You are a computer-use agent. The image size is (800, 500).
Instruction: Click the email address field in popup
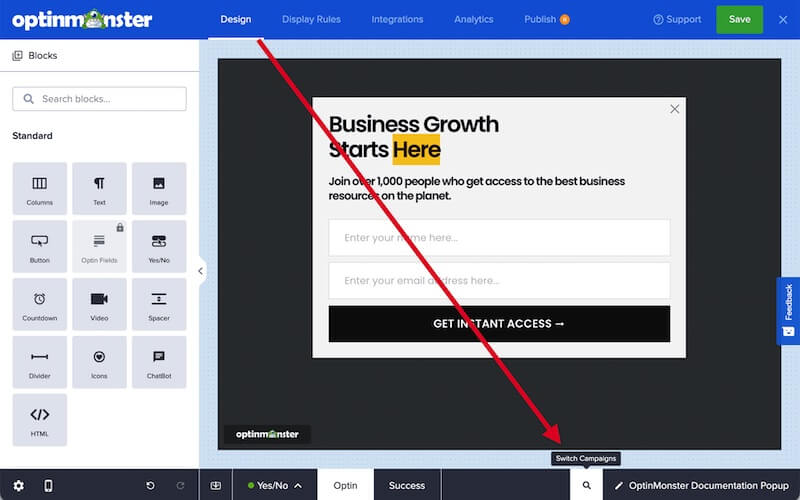499,281
